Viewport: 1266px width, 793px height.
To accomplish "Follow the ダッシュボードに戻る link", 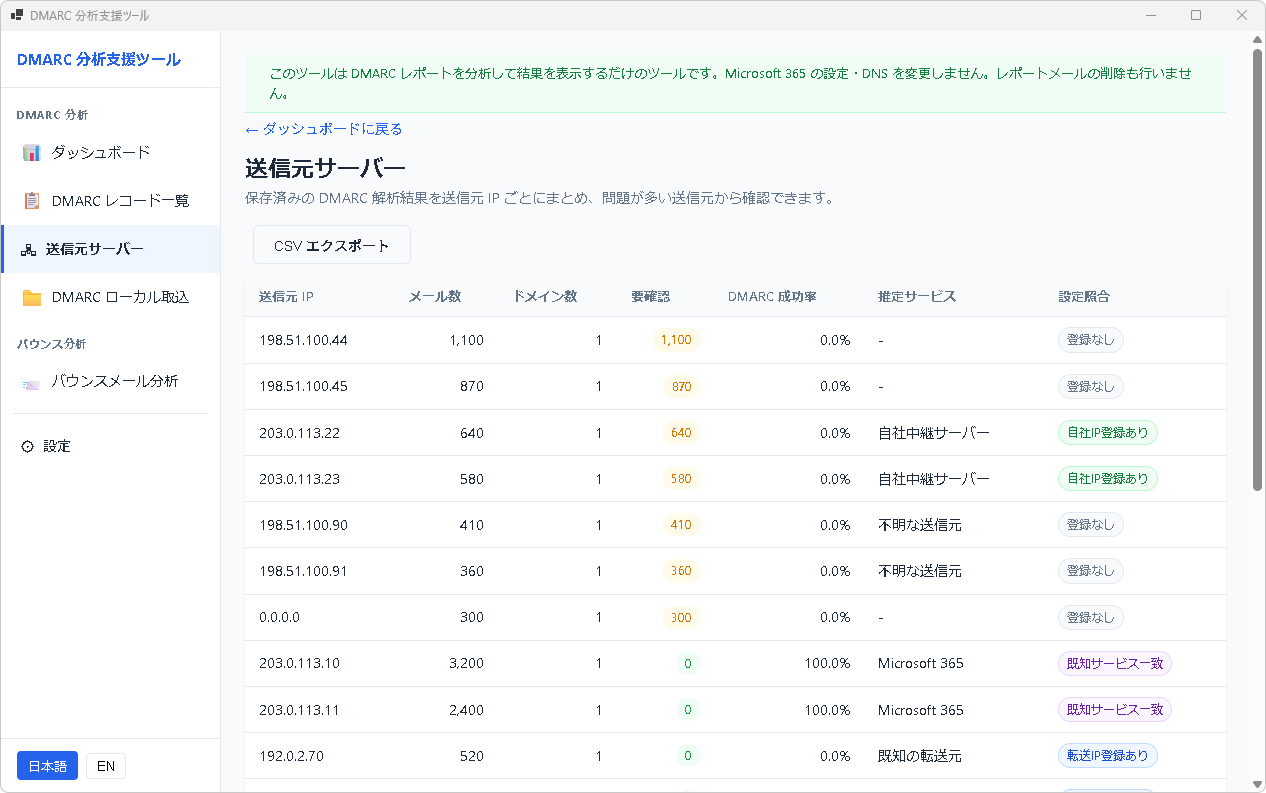I will [324, 129].
